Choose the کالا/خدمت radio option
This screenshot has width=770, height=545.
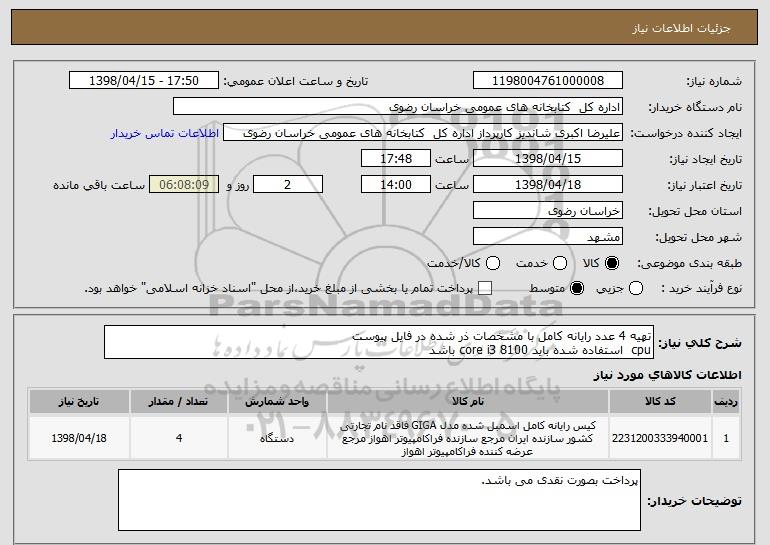(x=490, y=263)
